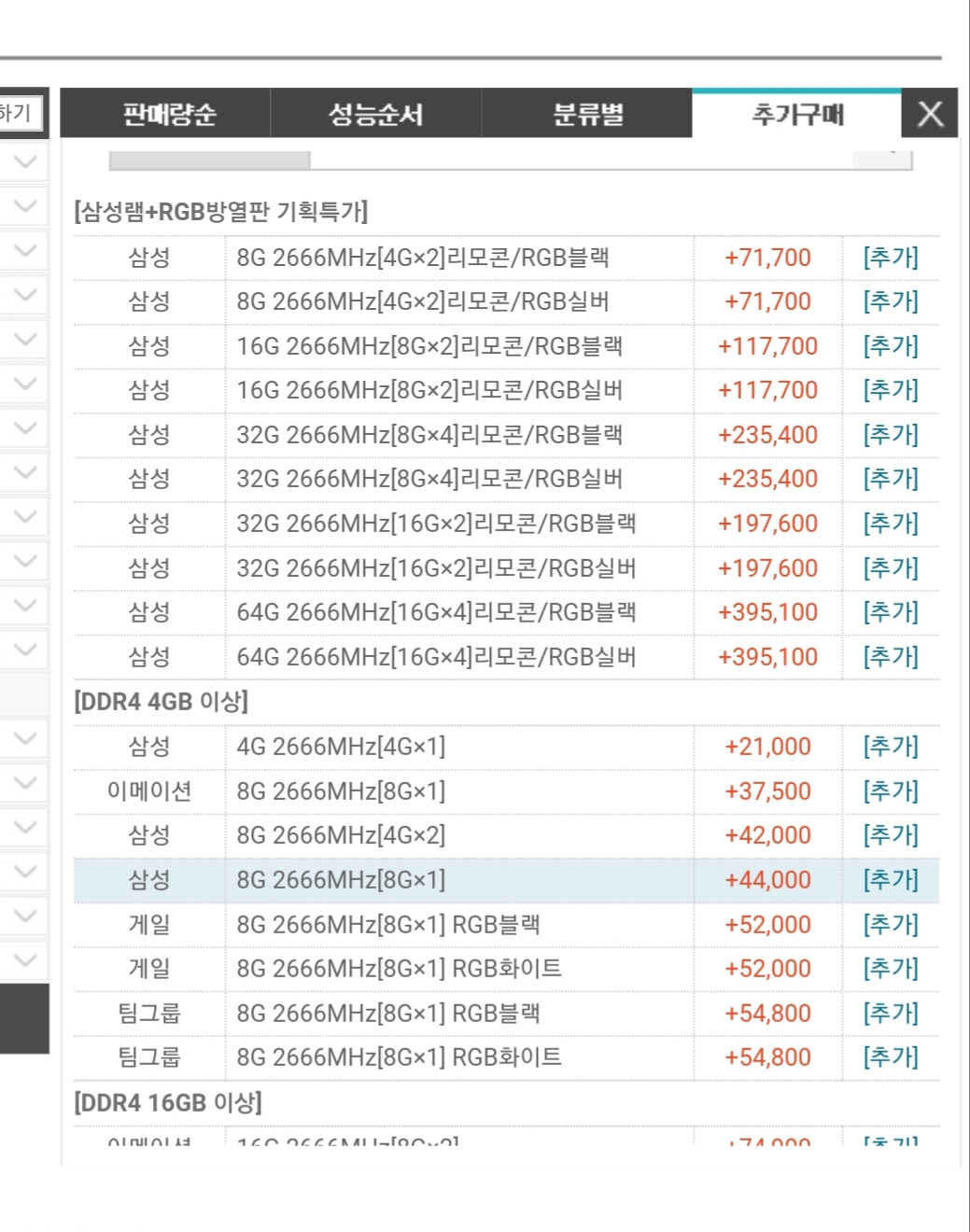Select the [DDR4 16GB 이상] section header
The height and width of the screenshot is (1232, 970).
pyautogui.click(x=168, y=1103)
